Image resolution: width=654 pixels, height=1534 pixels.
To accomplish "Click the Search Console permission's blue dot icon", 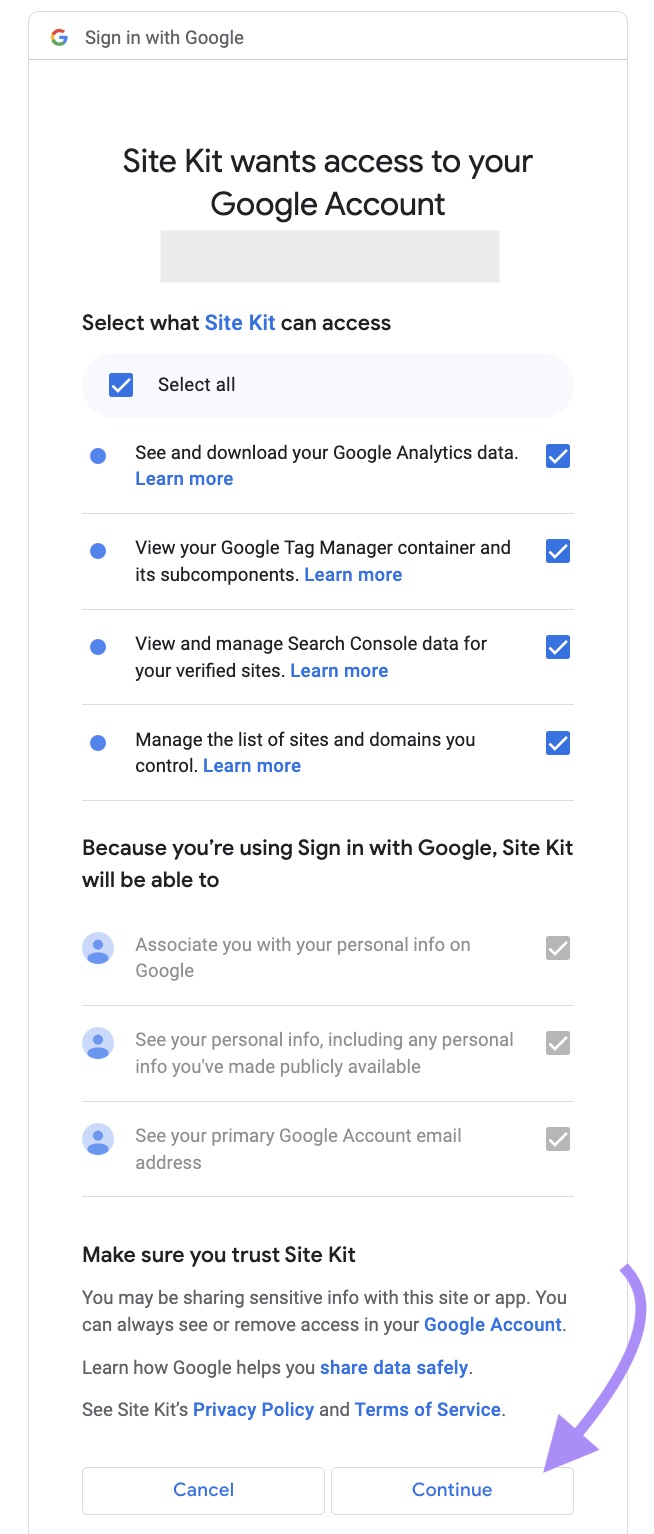I will coord(97,647).
